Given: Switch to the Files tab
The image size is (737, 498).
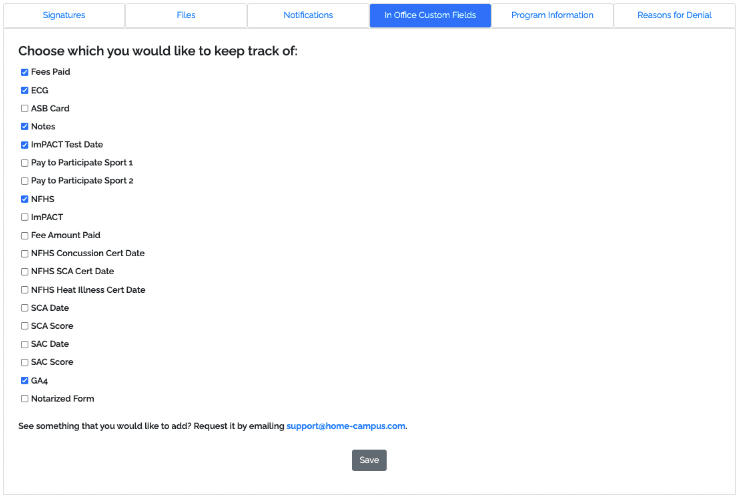Looking at the screenshot, I should pyautogui.click(x=186, y=16).
